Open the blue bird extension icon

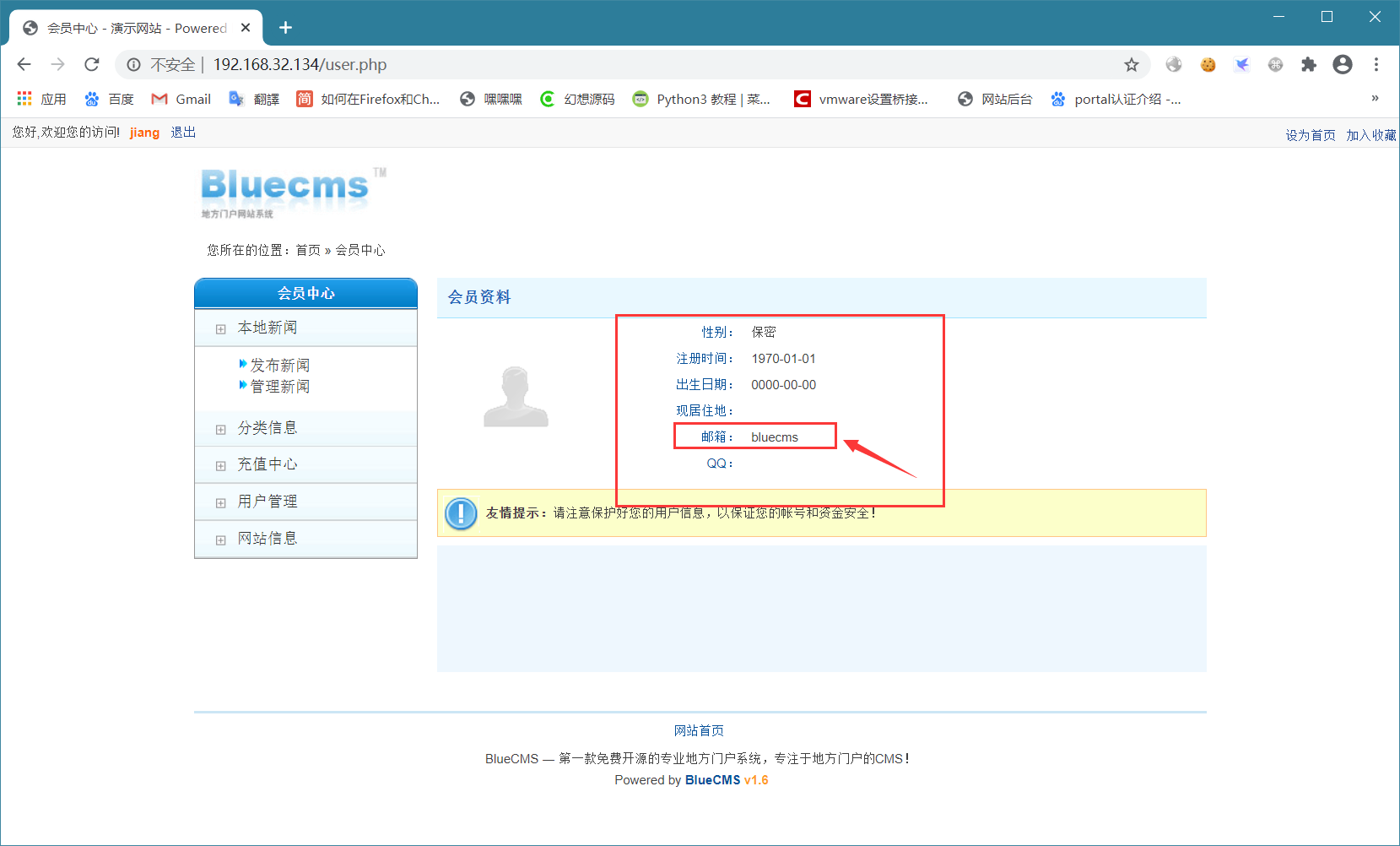(1241, 64)
